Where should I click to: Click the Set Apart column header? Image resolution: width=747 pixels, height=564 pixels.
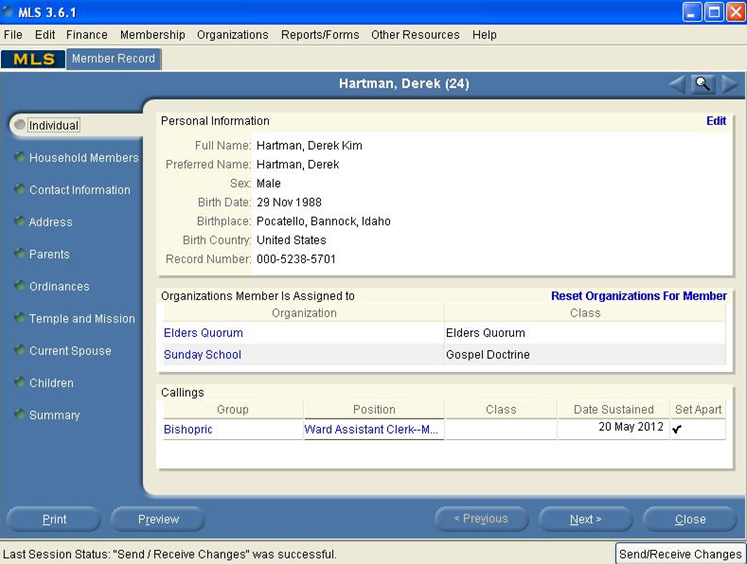[x=698, y=409]
